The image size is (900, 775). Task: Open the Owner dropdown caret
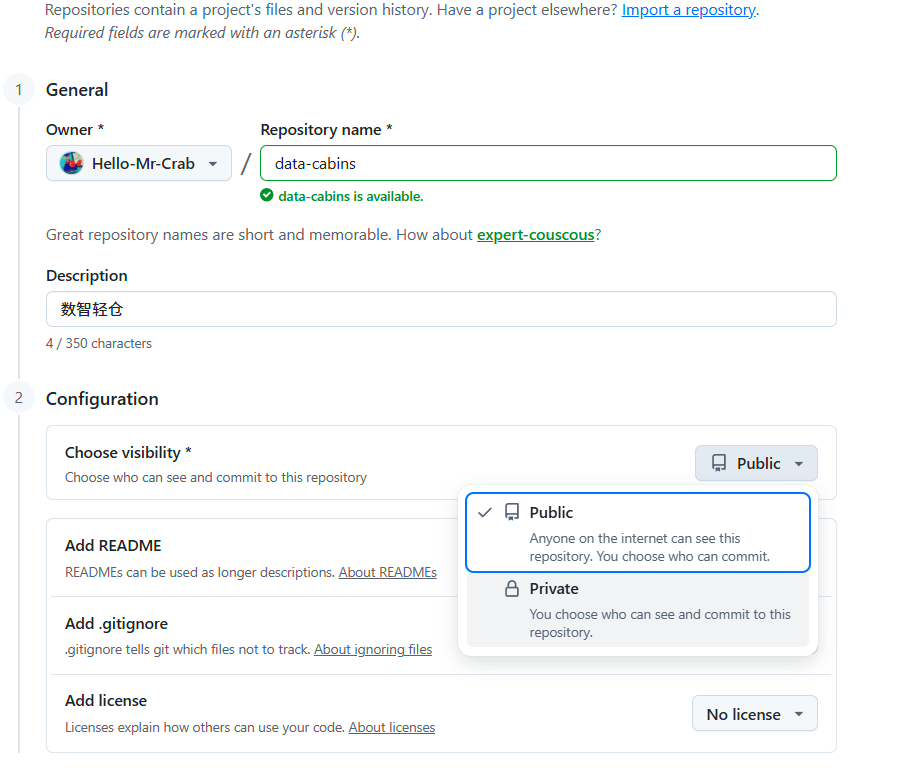tap(213, 164)
